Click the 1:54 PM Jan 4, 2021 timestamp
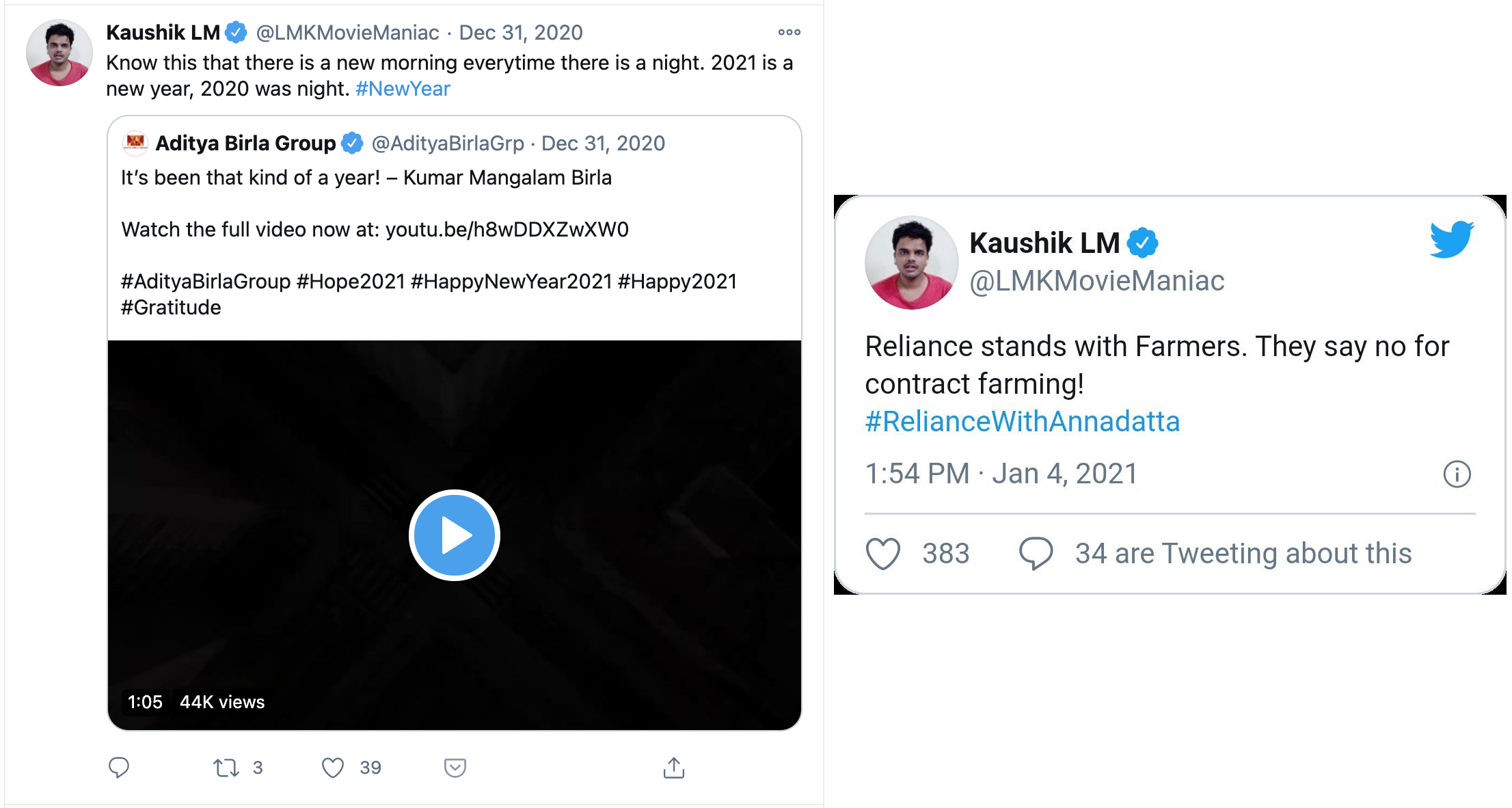Screen dimensions: 1512x808 (x=1001, y=474)
